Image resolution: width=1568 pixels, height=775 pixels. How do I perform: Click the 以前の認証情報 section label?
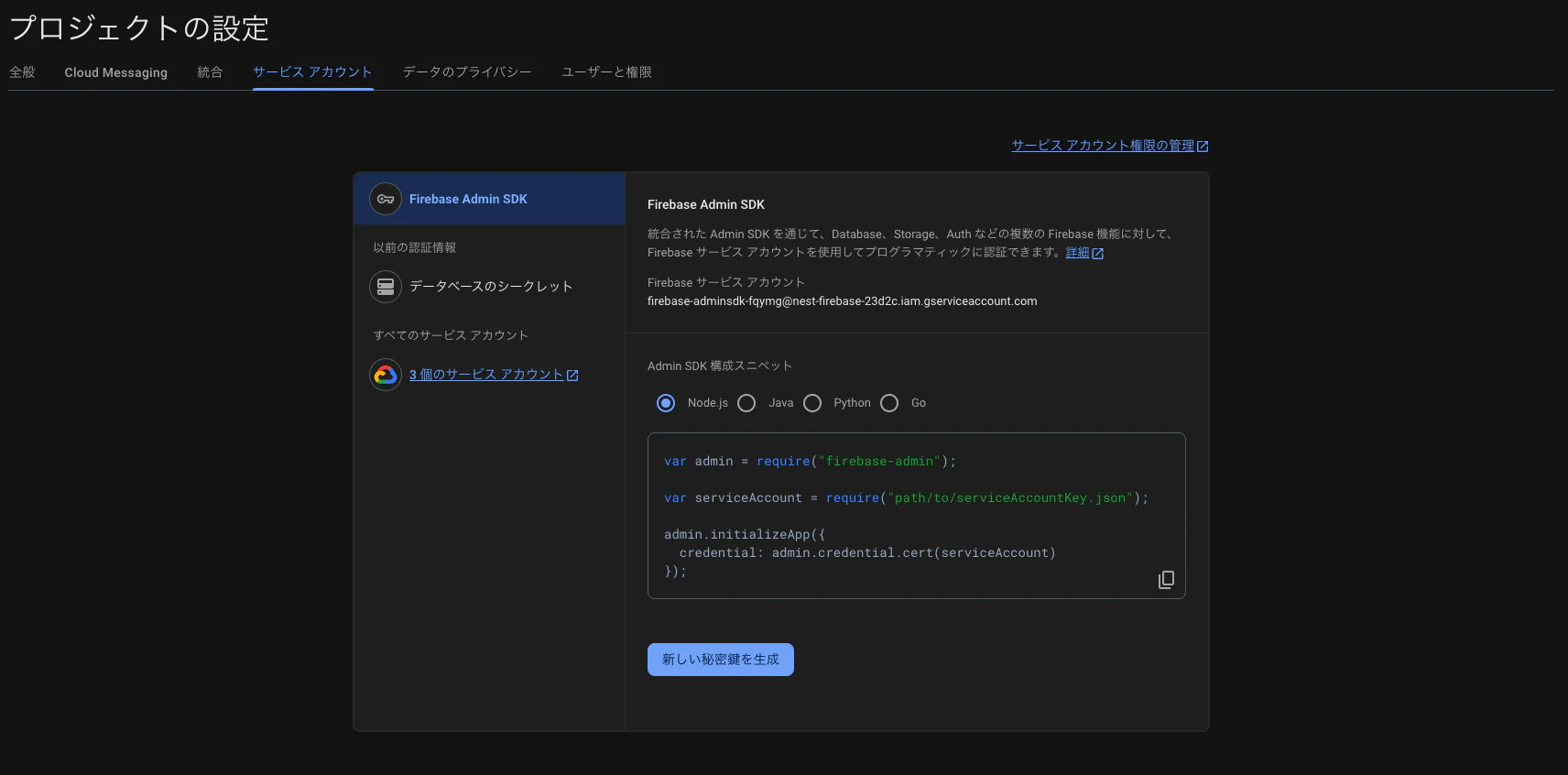pyautogui.click(x=415, y=247)
